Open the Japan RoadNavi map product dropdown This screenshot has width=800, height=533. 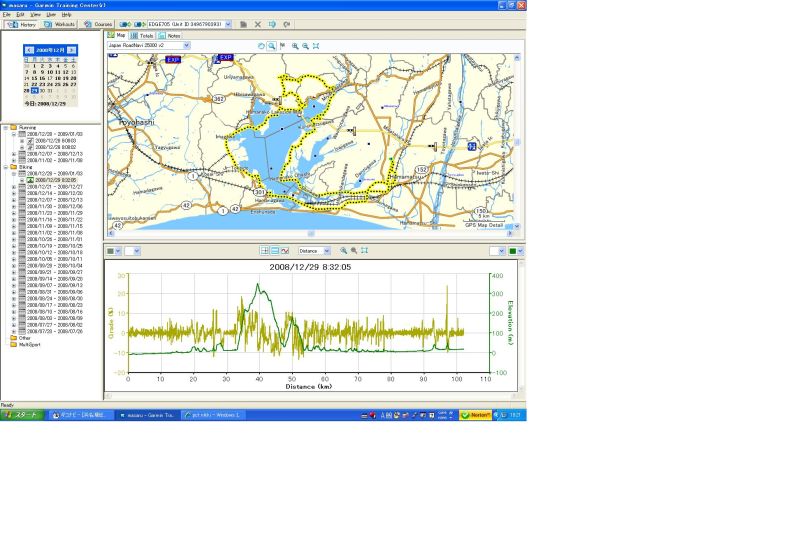point(186,45)
